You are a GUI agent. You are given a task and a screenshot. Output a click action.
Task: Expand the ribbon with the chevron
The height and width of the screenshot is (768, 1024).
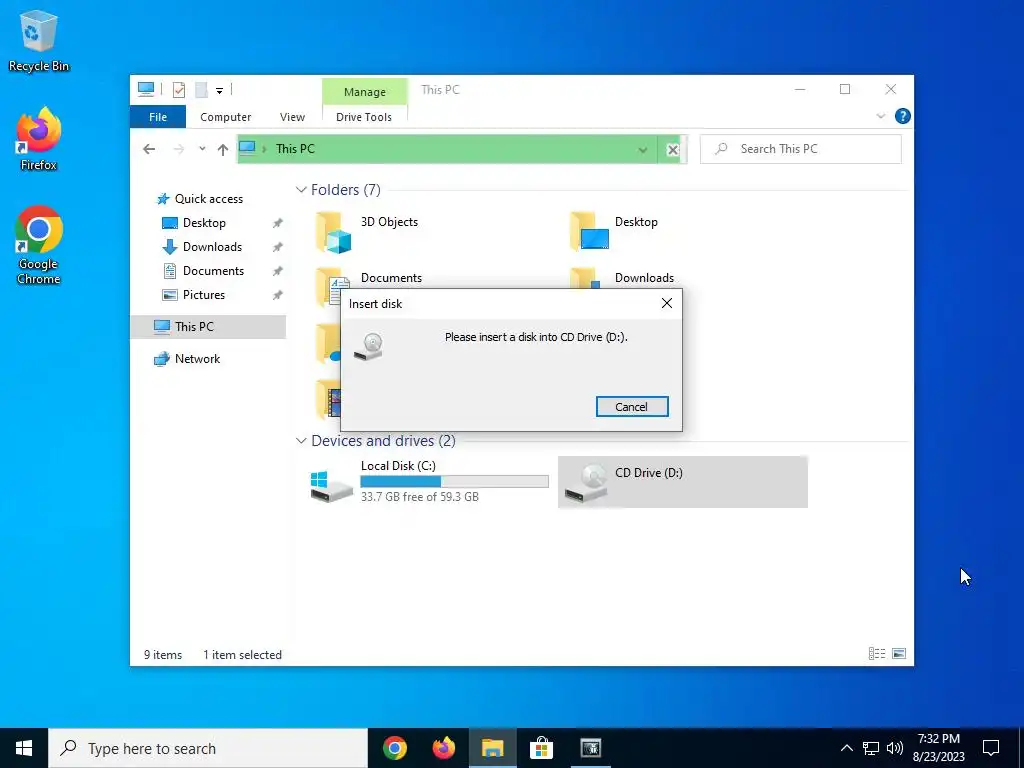(x=880, y=116)
